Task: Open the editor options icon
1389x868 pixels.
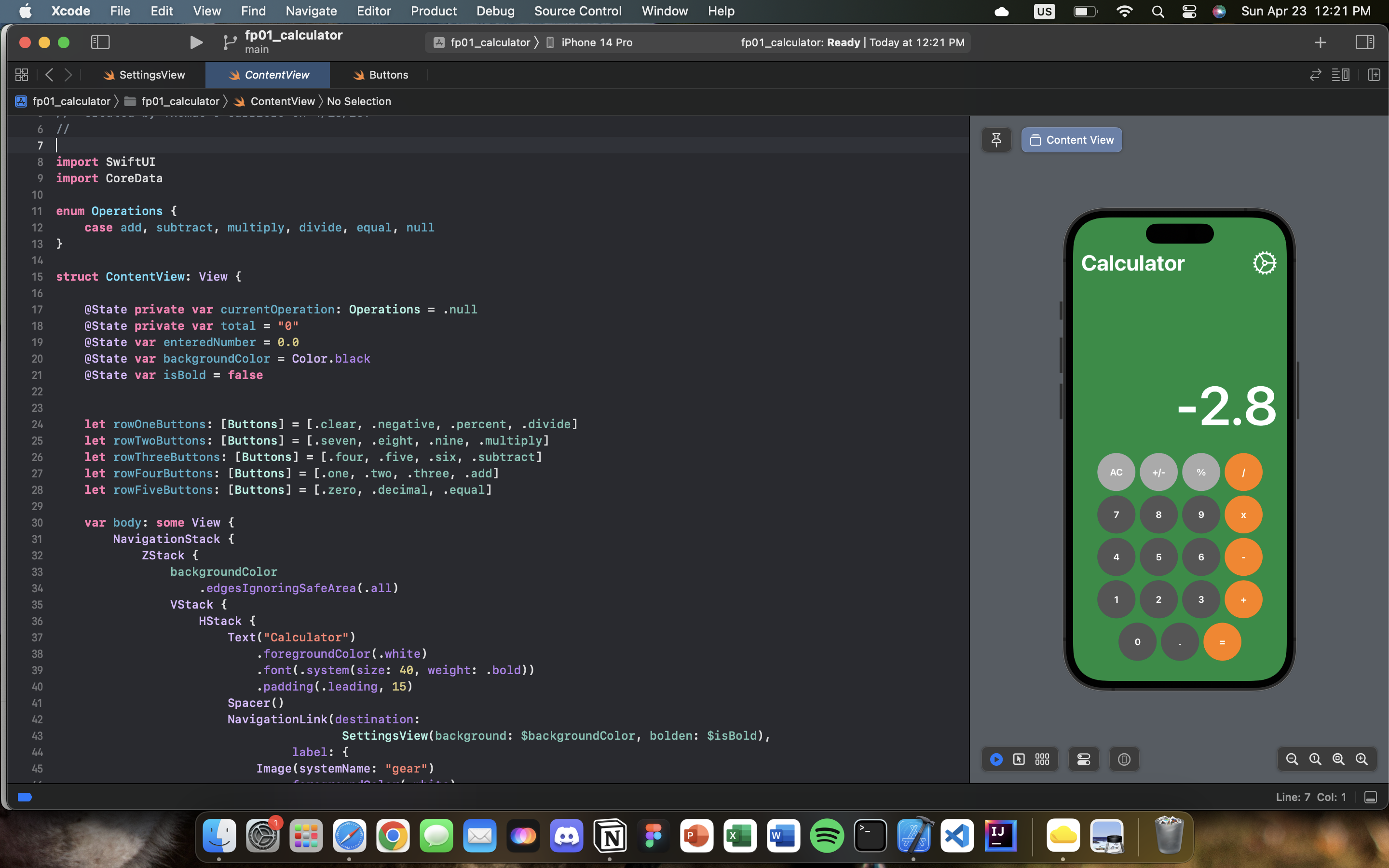Action: tap(1342, 75)
